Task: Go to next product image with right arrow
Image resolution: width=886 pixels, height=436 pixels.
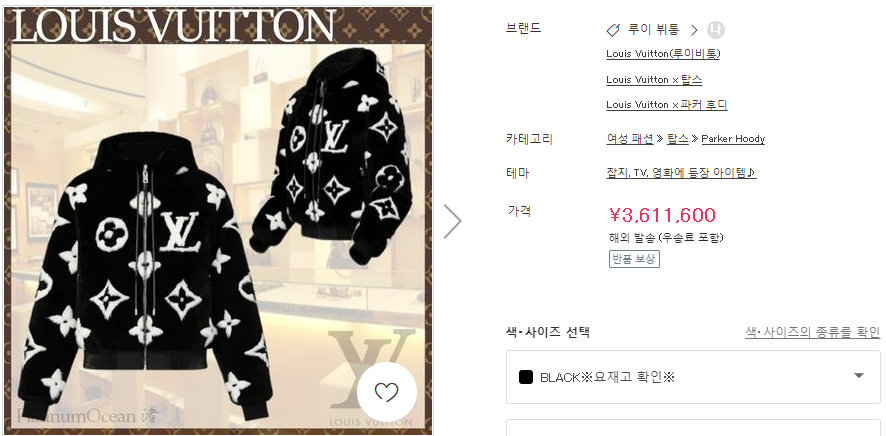Action: coord(453,221)
